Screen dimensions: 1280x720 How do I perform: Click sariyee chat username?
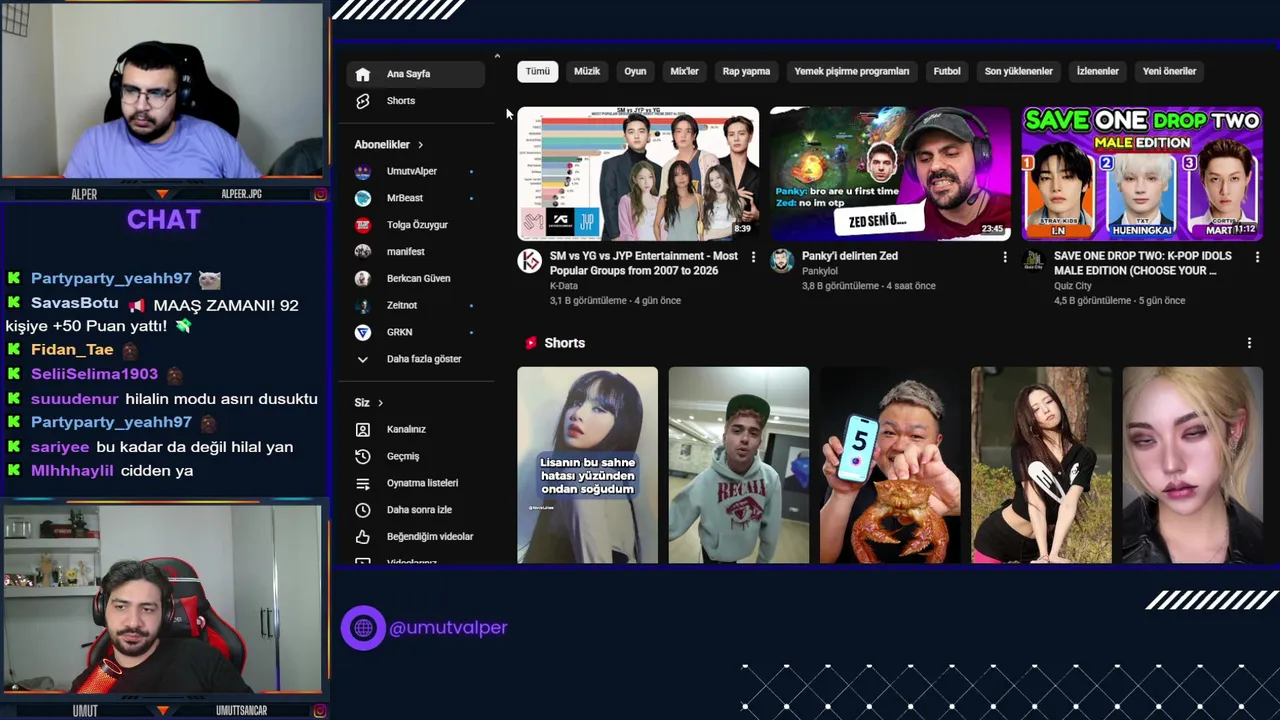[x=60, y=447]
